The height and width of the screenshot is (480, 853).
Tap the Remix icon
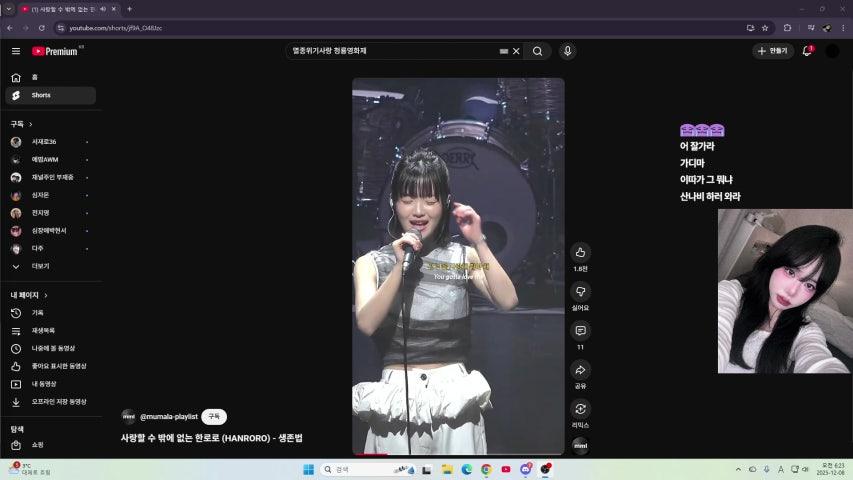[580, 409]
